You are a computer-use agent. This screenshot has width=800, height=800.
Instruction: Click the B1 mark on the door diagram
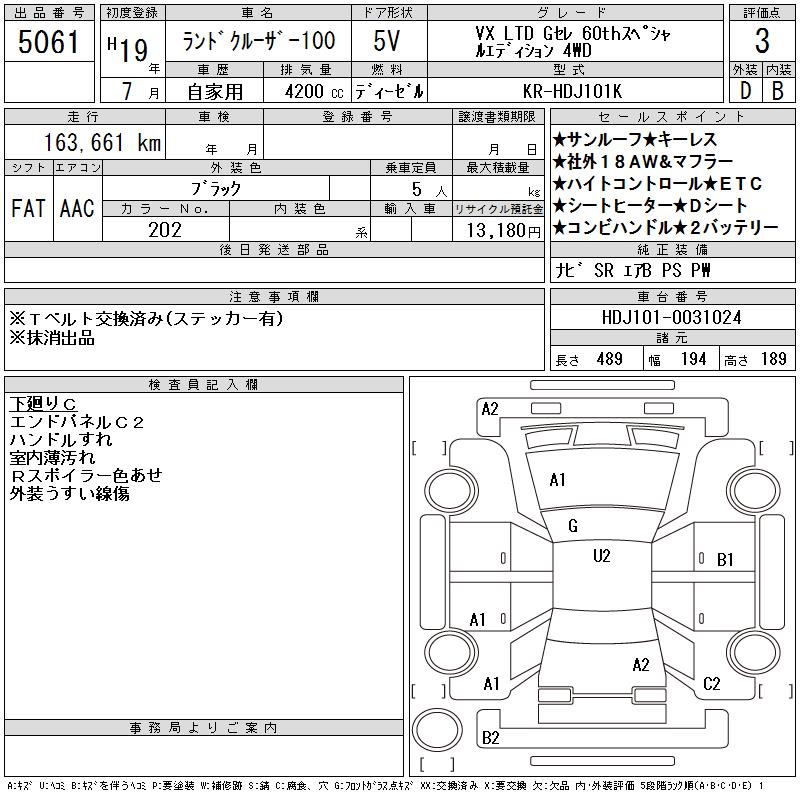point(725,560)
